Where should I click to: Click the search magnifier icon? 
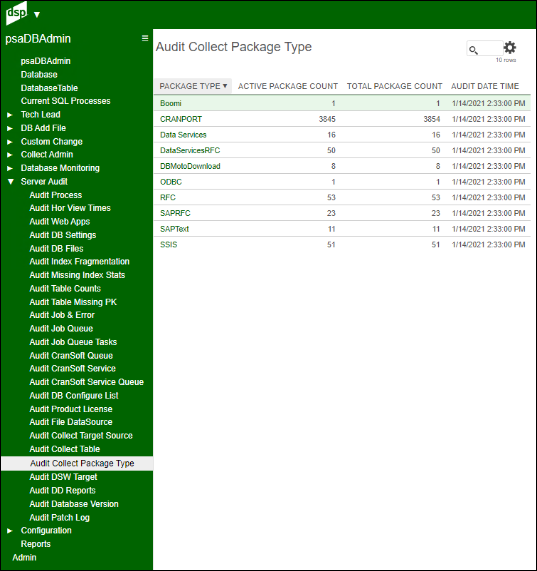(473, 50)
